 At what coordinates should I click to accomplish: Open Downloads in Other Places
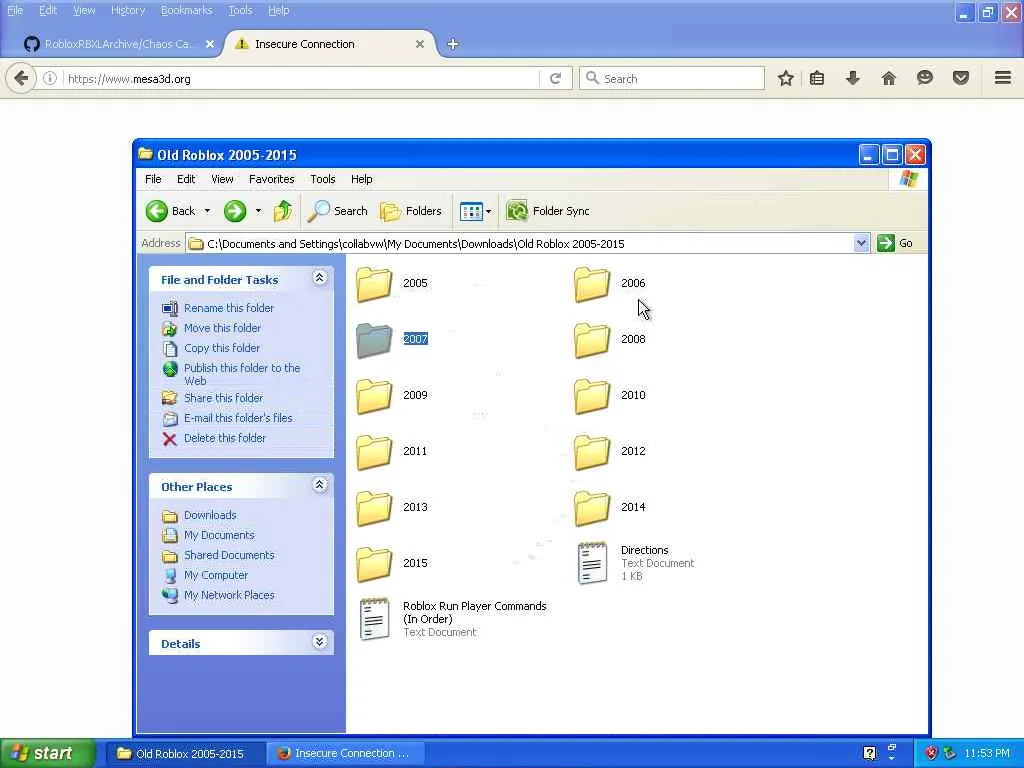tap(210, 515)
